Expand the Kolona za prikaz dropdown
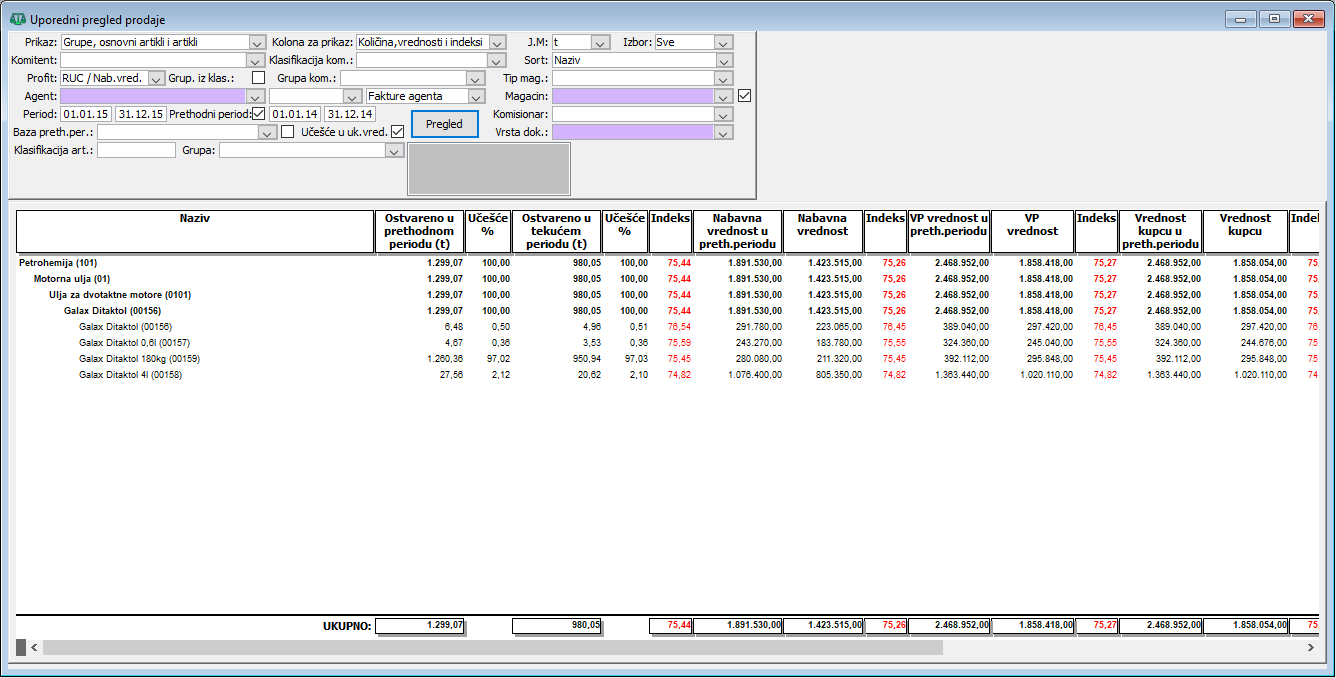This screenshot has width=1336, height=678. 497,42
